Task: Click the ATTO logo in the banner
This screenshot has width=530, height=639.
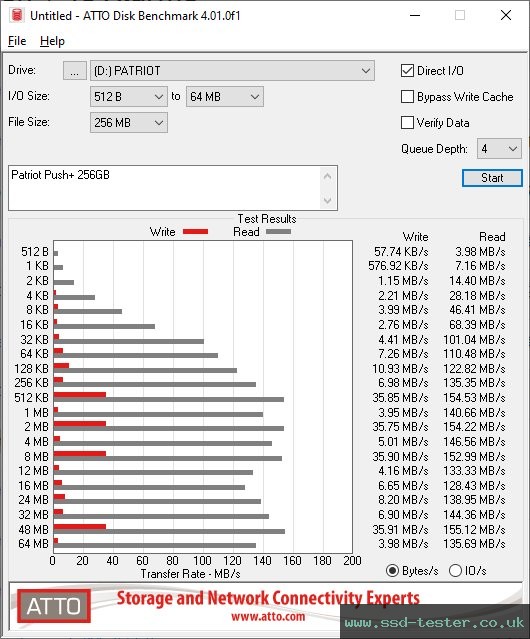Action: (x=54, y=606)
